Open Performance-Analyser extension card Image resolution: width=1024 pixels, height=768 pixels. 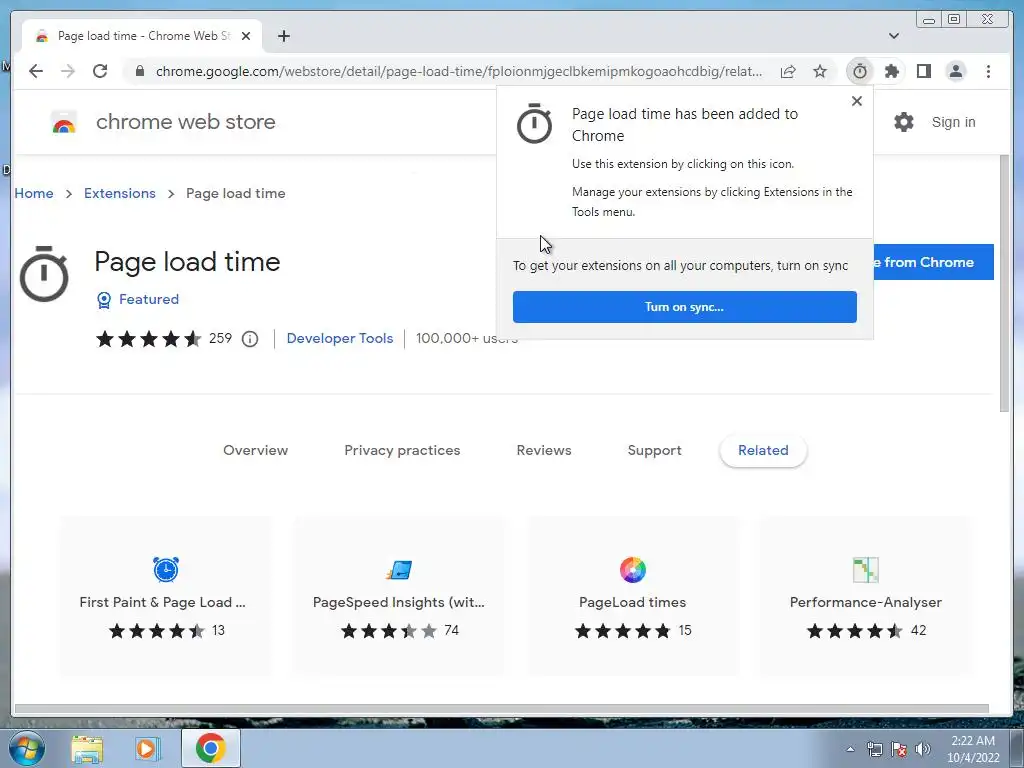pos(866,596)
